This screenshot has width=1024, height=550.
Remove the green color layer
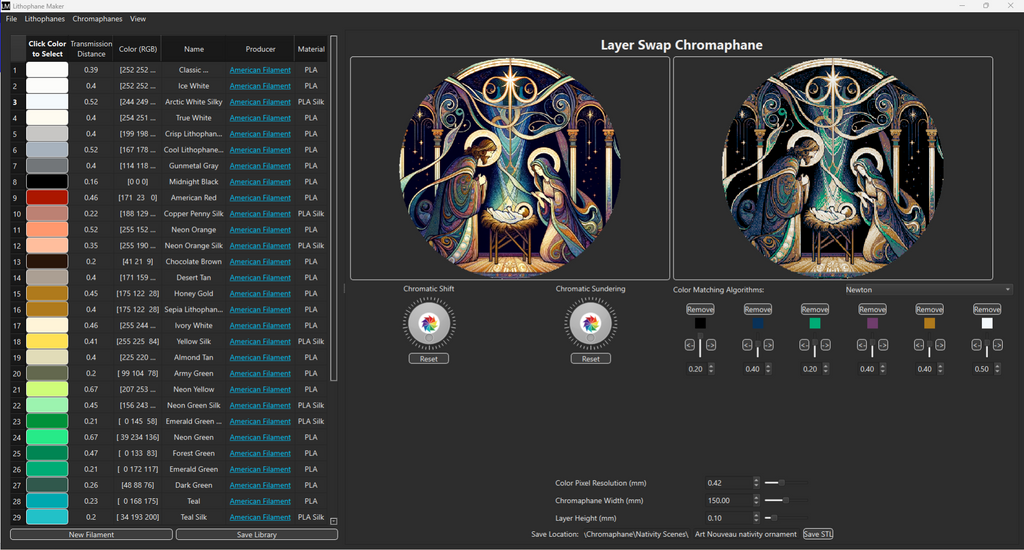[814, 309]
